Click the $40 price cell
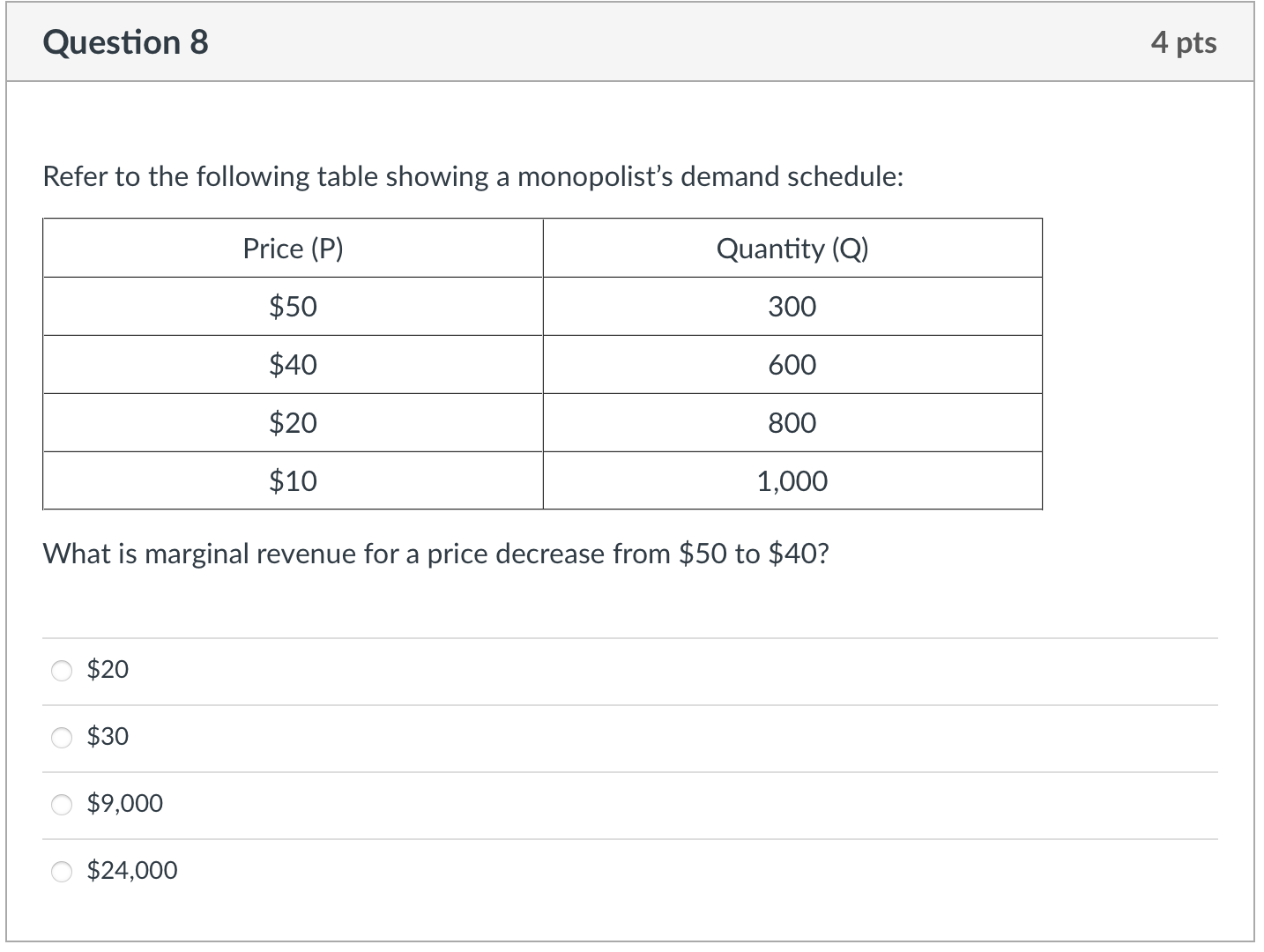 (292, 365)
